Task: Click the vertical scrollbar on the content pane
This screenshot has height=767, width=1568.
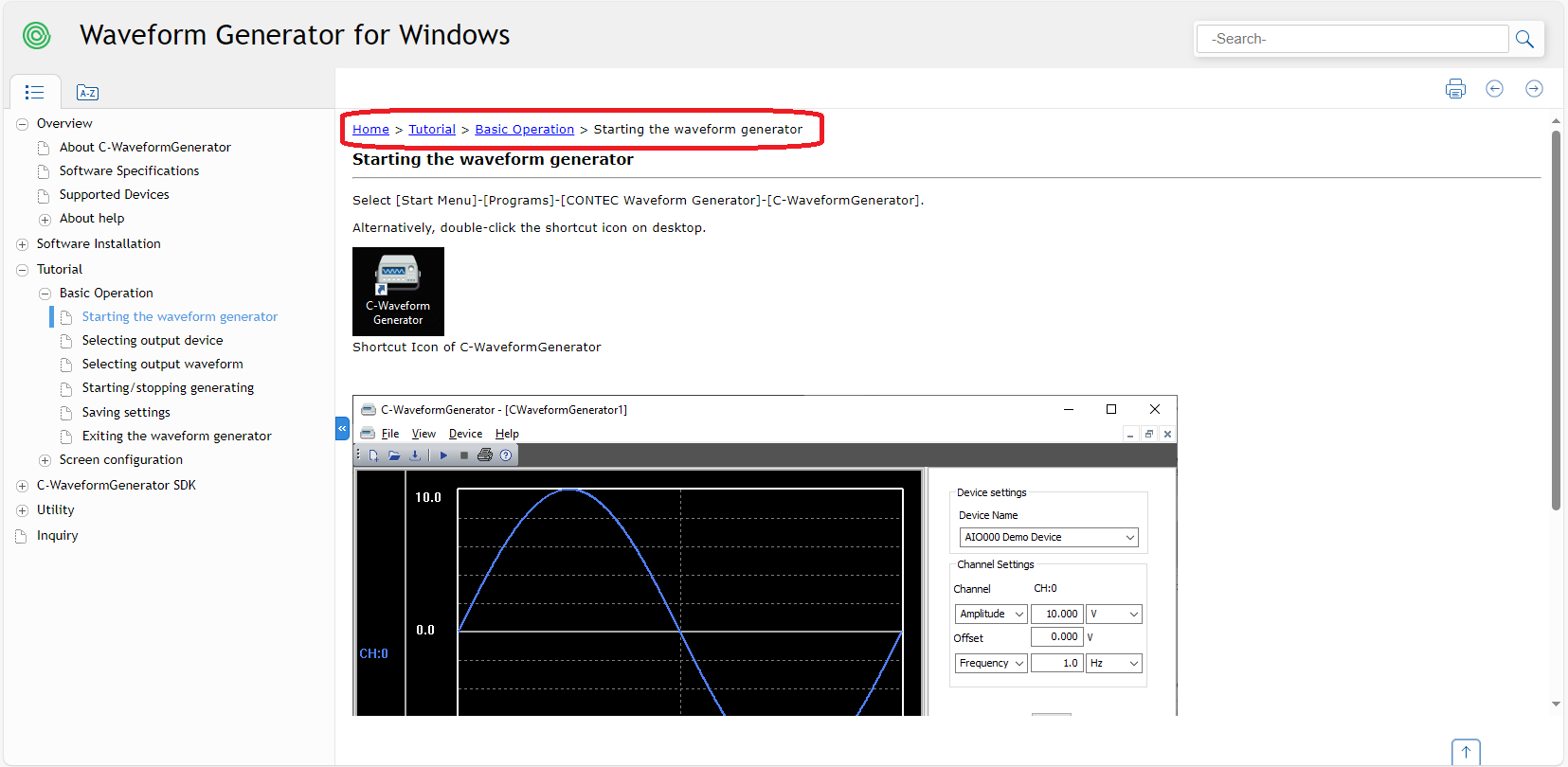Action: coord(1556,322)
